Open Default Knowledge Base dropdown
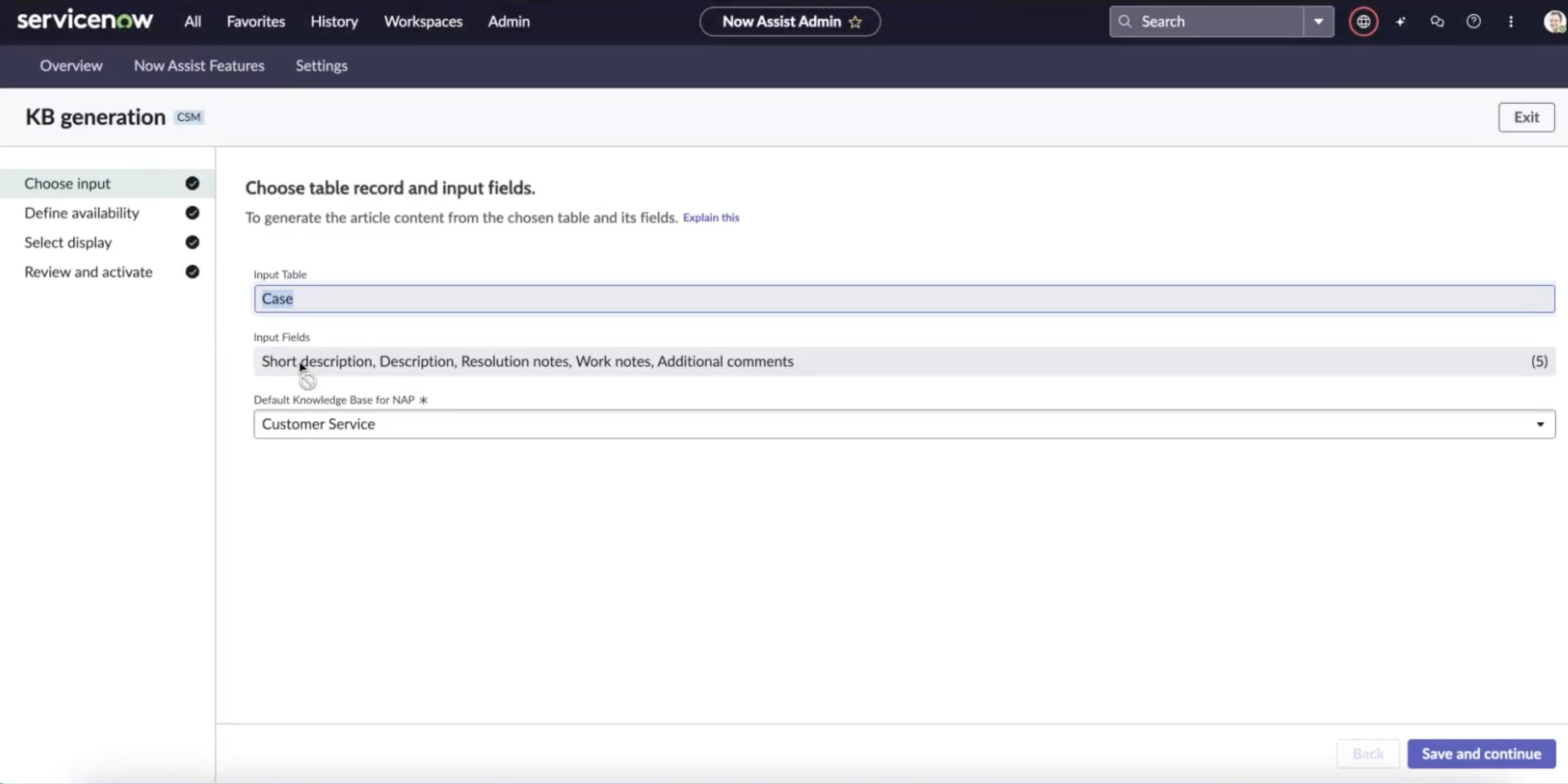 (x=904, y=423)
